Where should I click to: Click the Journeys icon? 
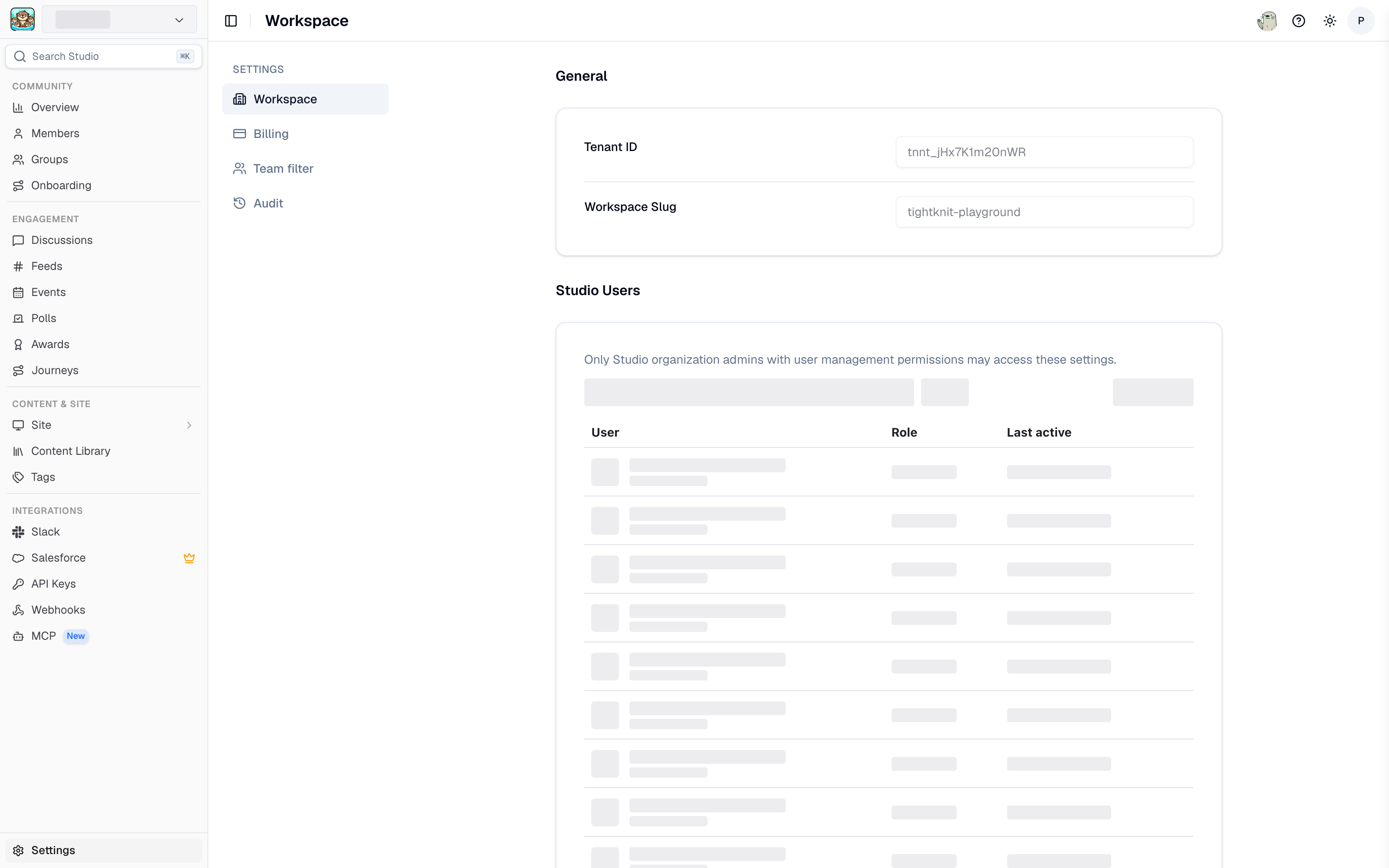click(x=18, y=370)
